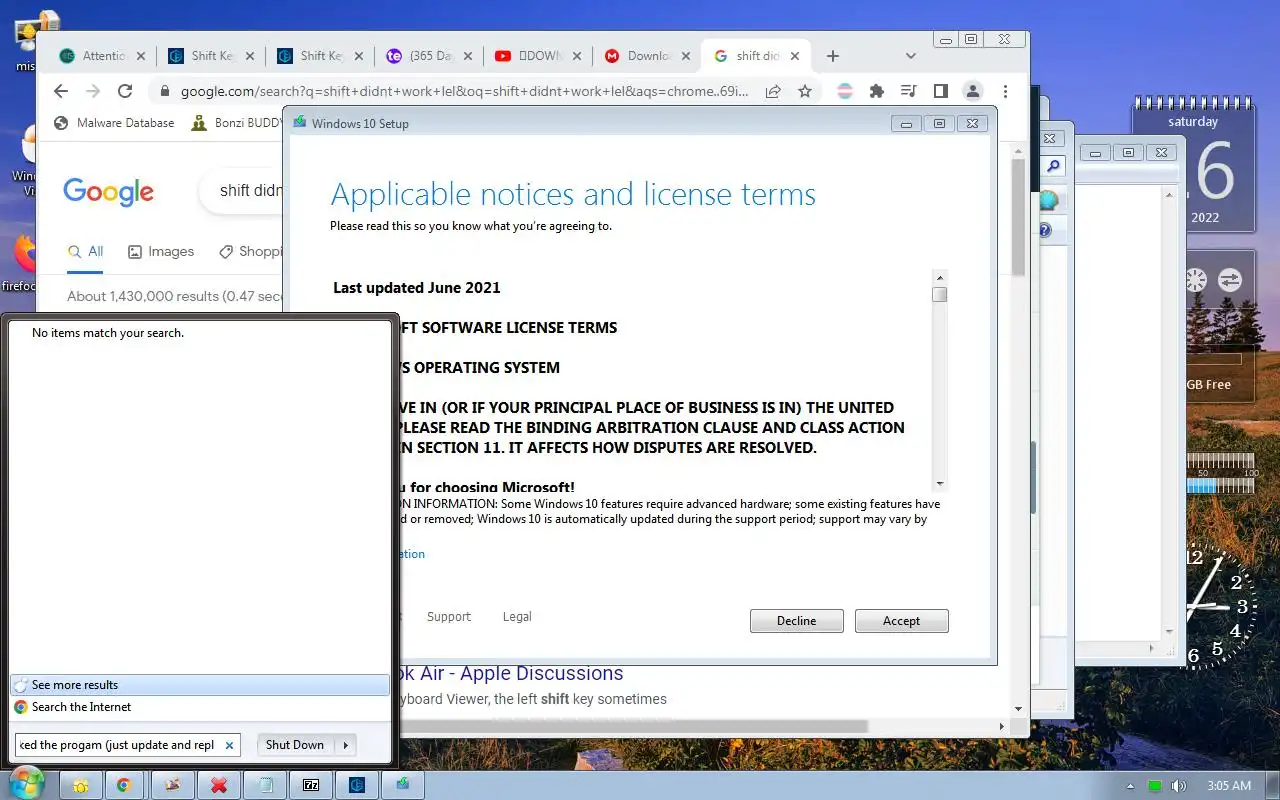
Task: Open the paint-style taskbar icon
Action: pyautogui.click(x=171, y=786)
